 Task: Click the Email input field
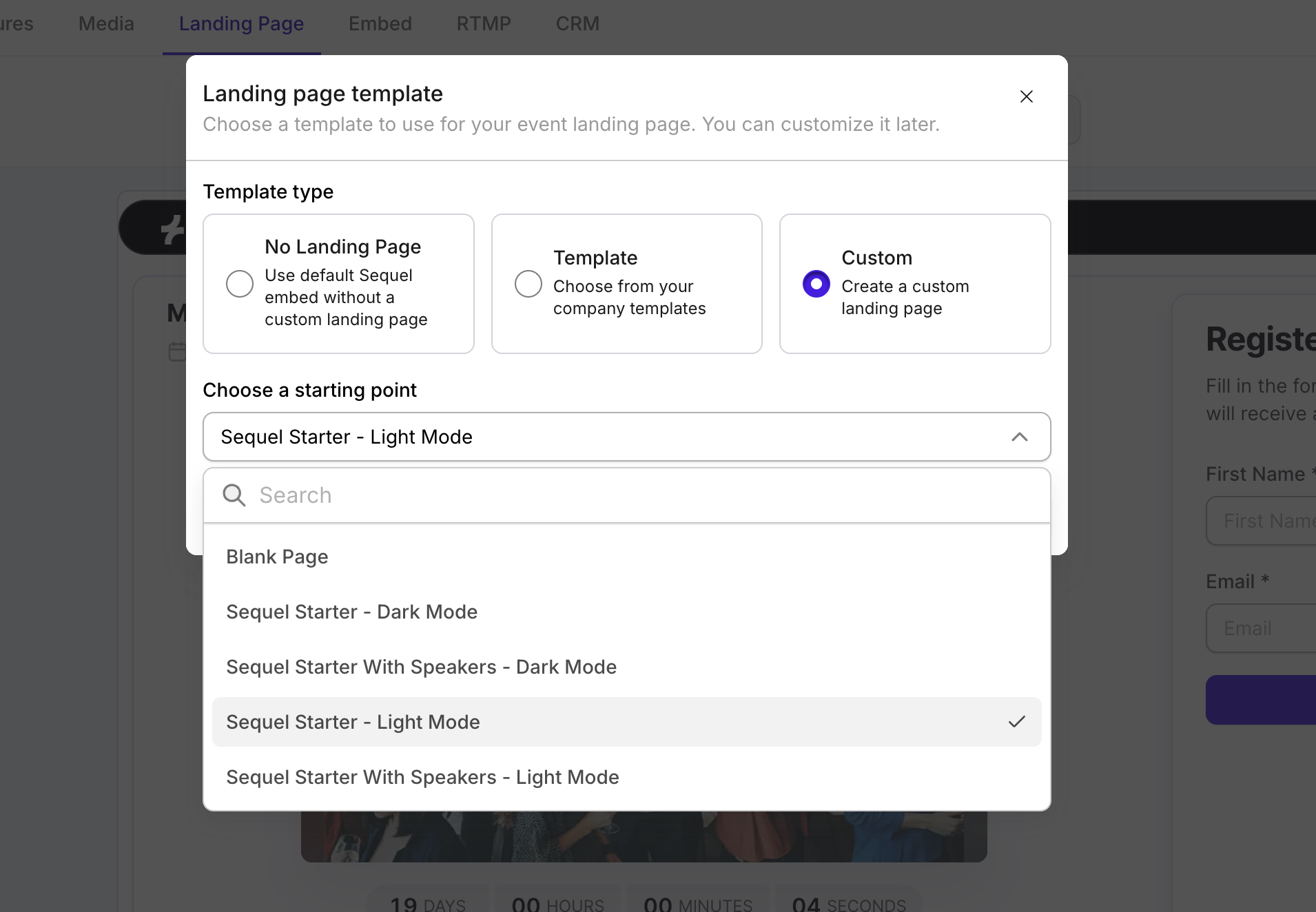(1261, 628)
